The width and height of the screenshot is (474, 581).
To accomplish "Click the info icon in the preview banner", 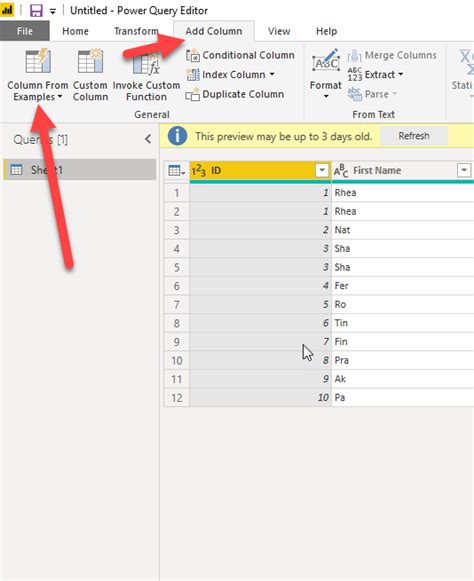I will coord(177,136).
